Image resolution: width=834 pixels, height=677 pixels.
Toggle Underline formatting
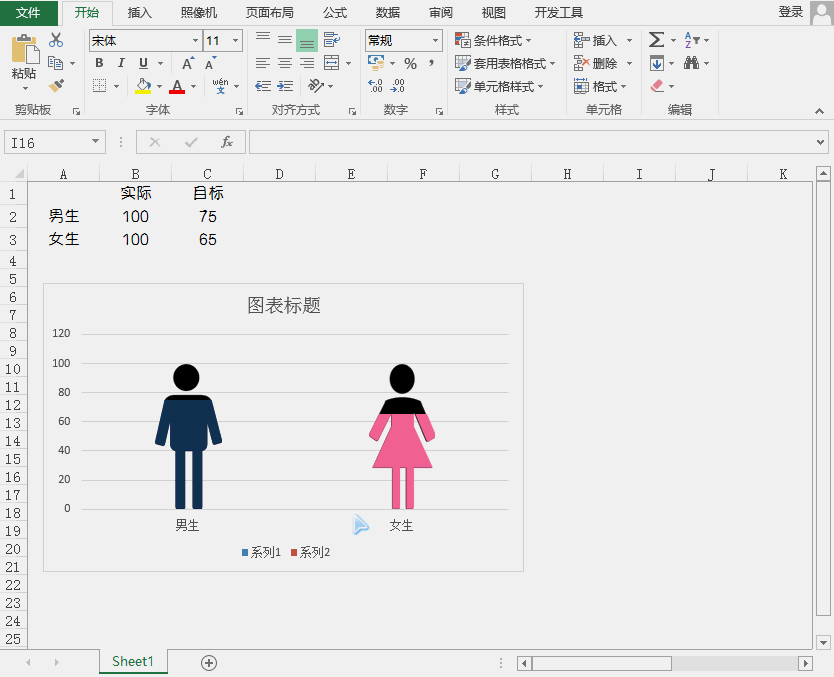pos(143,63)
